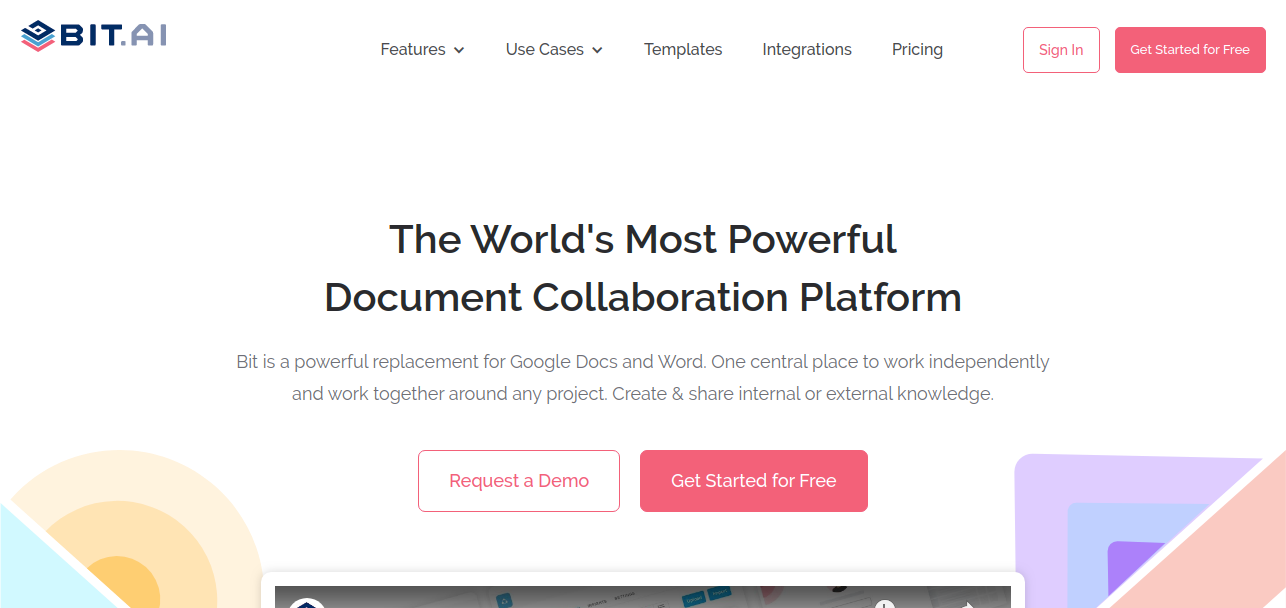Viewport: 1286px width, 608px height.
Task: Click the hero Get Started for Free button
Action: coord(754,481)
